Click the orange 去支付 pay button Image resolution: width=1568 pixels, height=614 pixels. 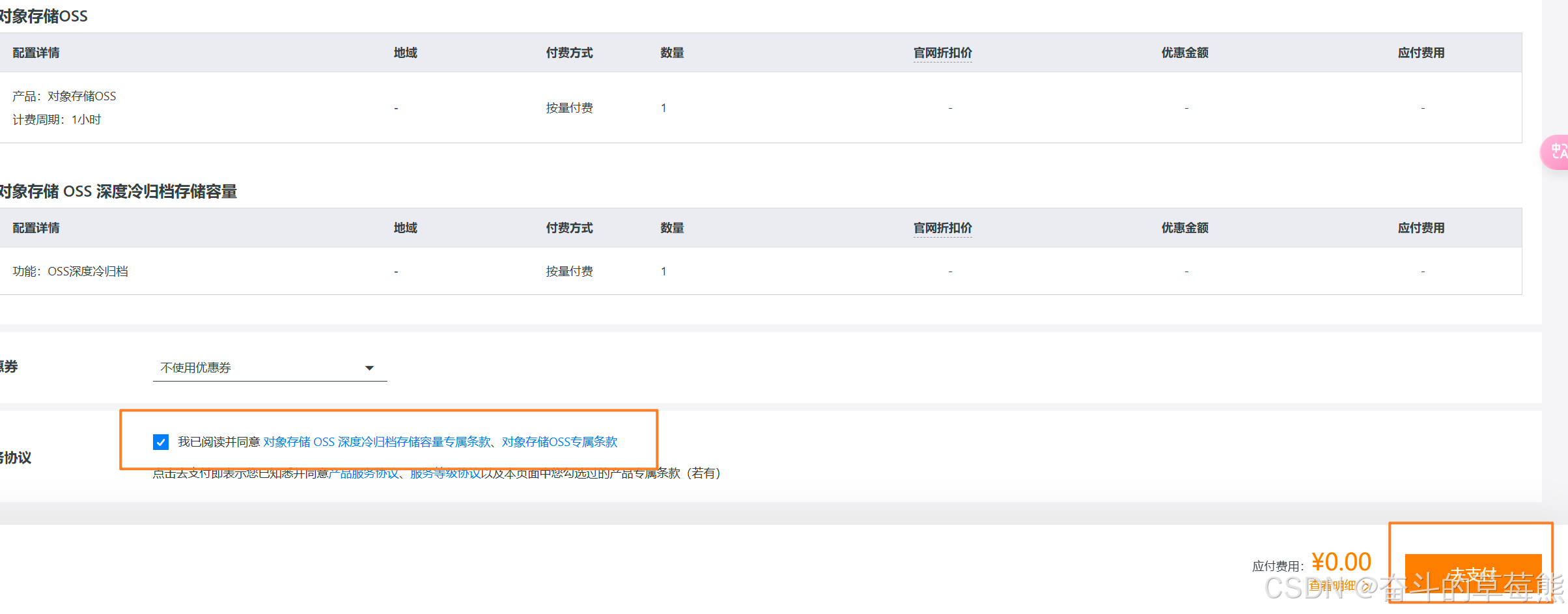click(x=1473, y=574)
